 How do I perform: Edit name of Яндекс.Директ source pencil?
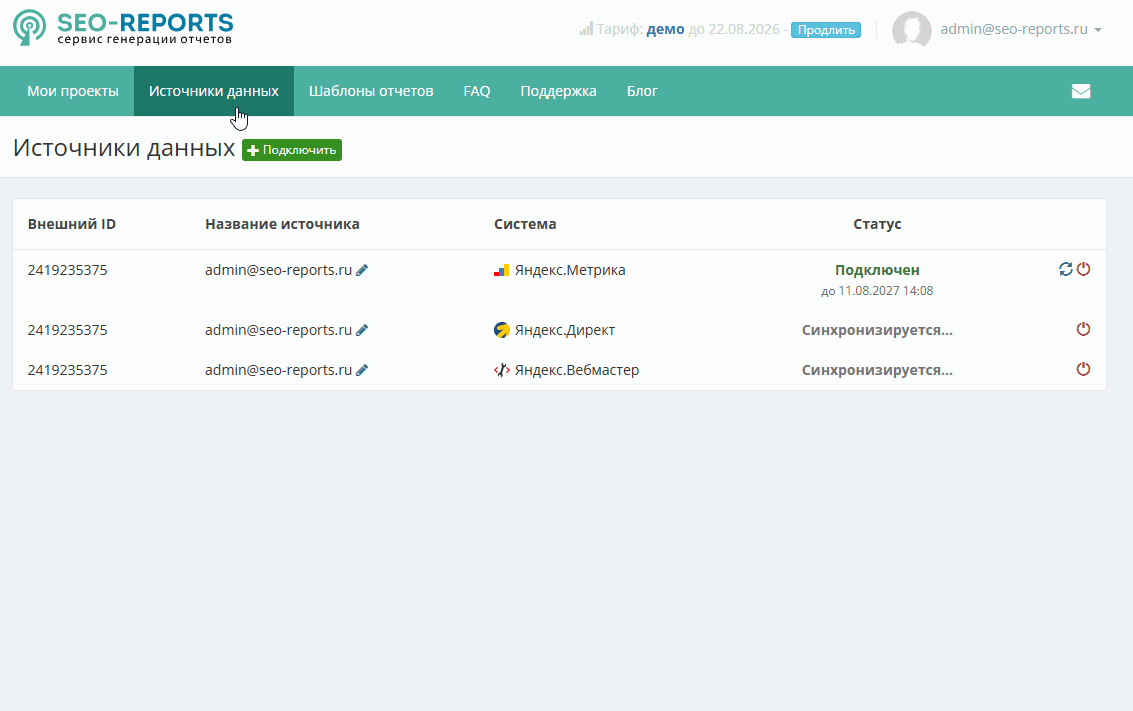362,330
